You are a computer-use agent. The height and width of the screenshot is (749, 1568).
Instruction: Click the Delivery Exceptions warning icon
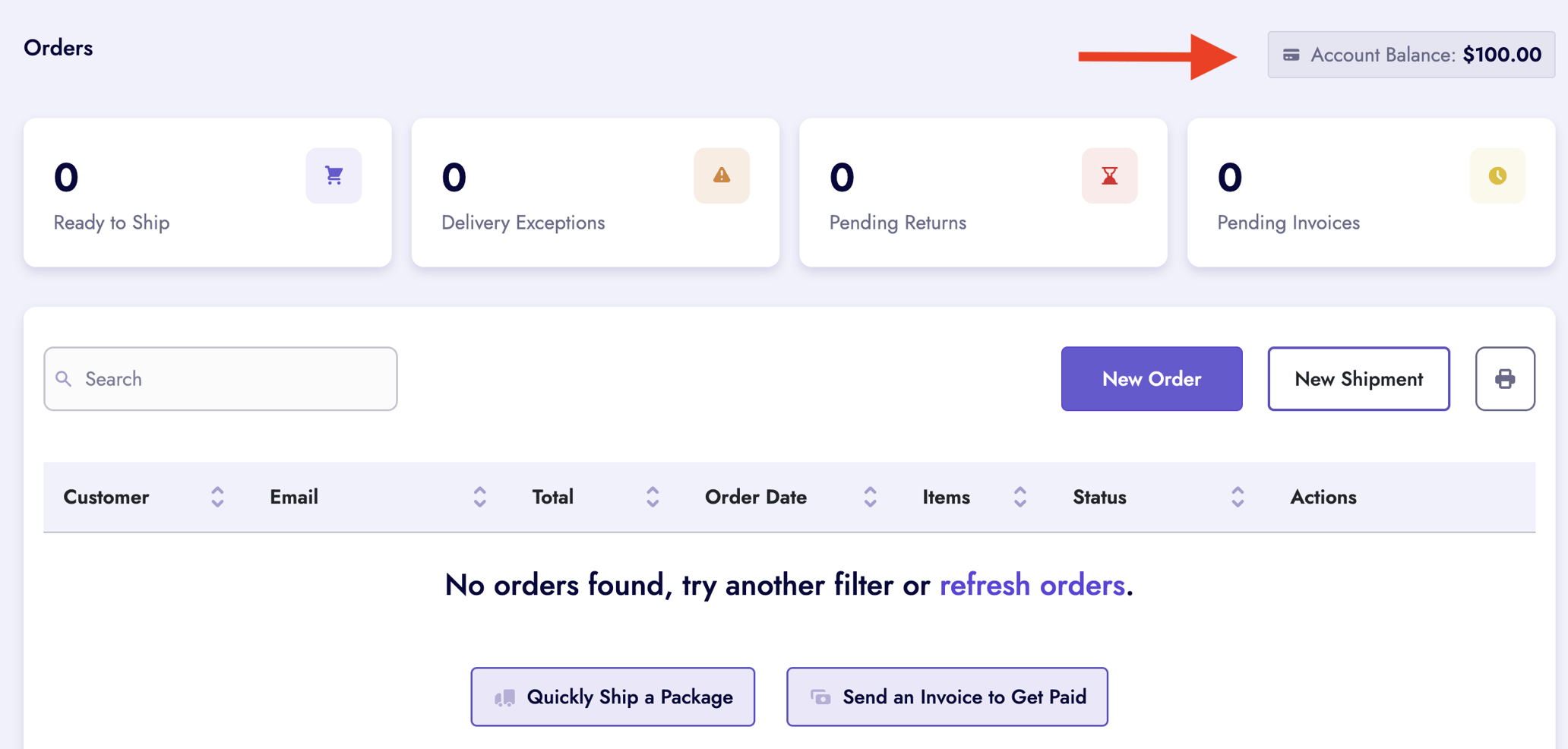tap(721, 175)
